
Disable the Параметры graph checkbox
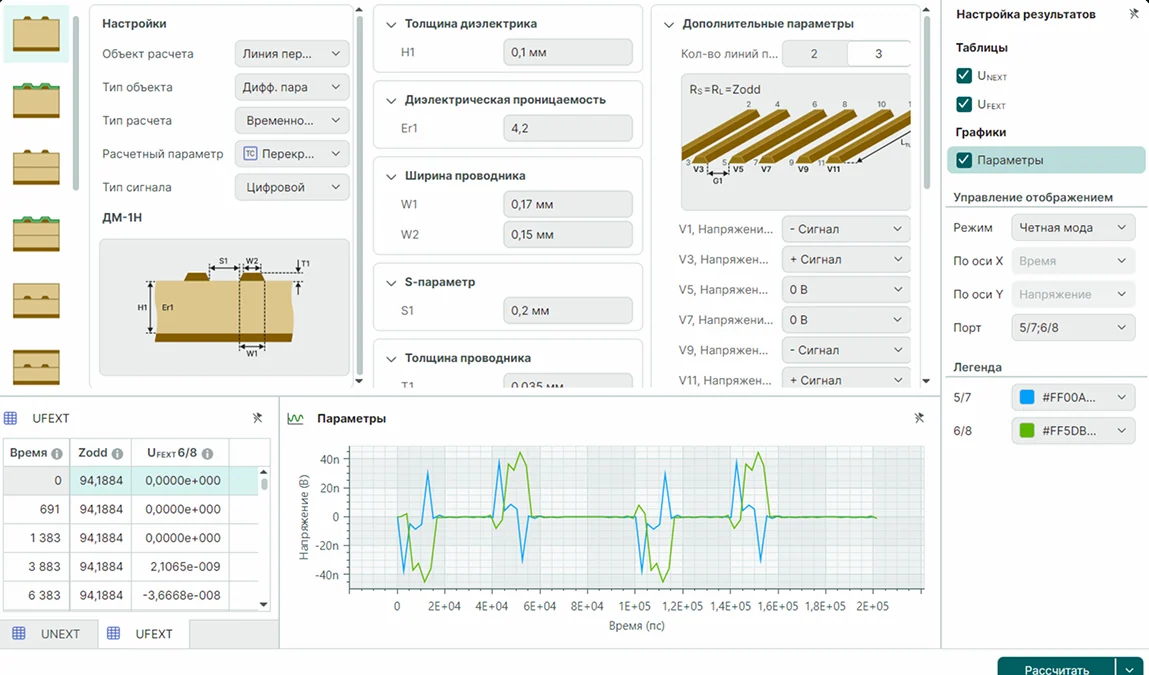tap(964, 160)
